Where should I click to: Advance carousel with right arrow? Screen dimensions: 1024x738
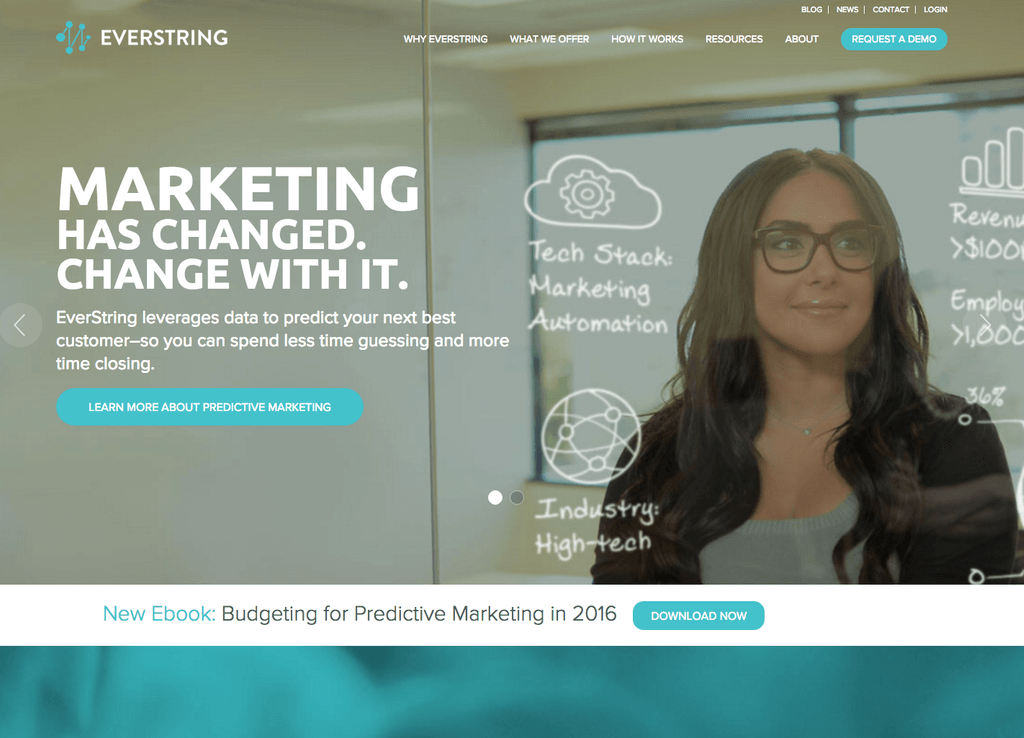985,325
